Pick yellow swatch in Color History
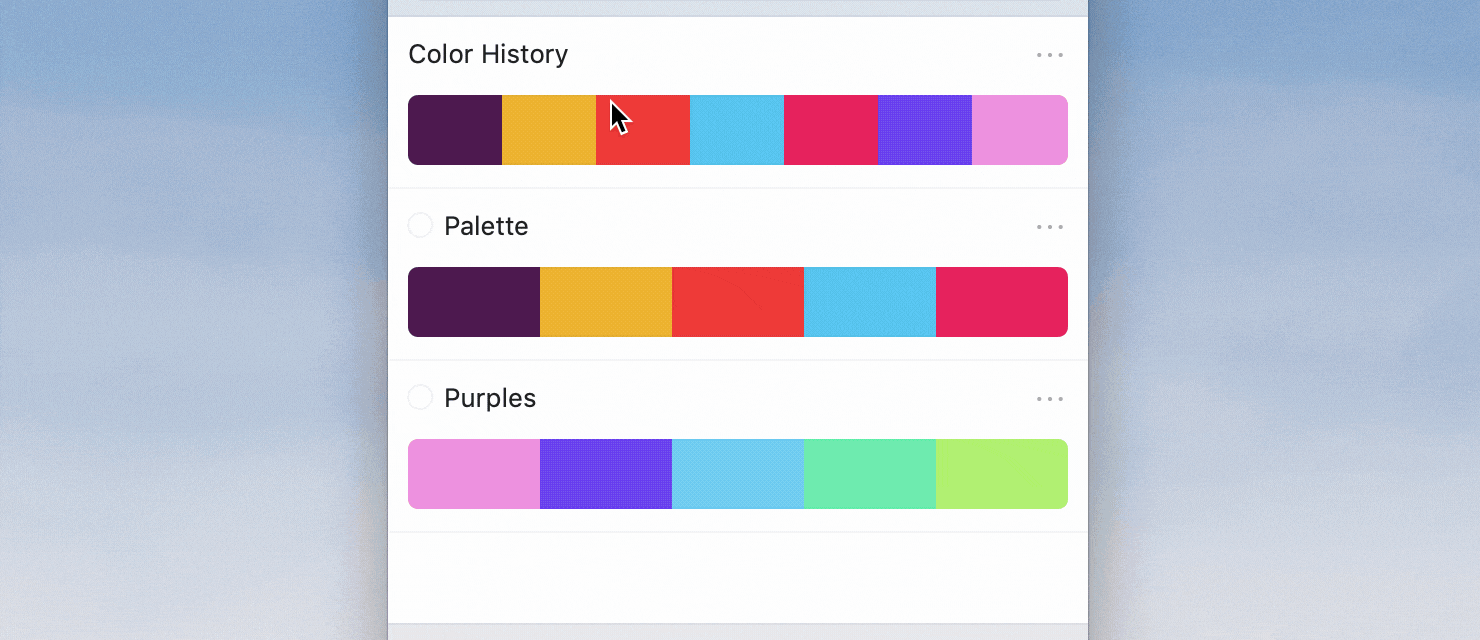This screenshot has height=640, width=1480. 549,130
